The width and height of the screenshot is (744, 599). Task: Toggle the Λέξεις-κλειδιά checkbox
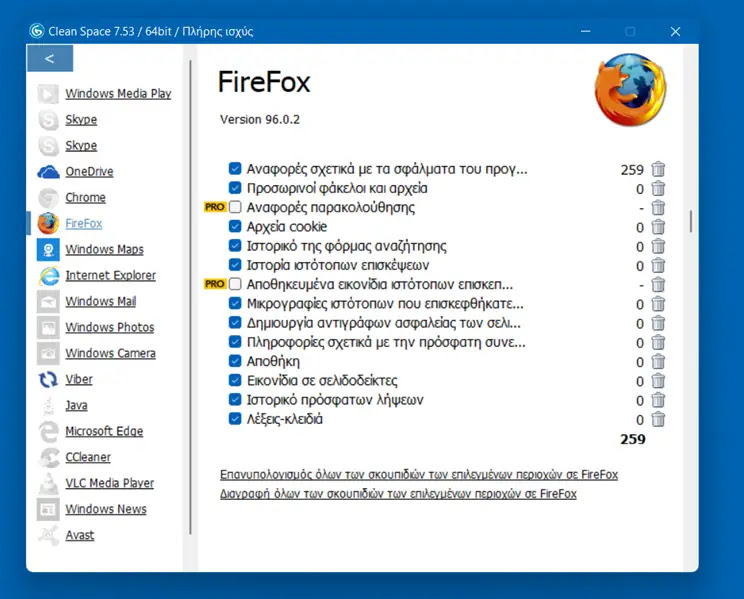(x=235, y=419)
